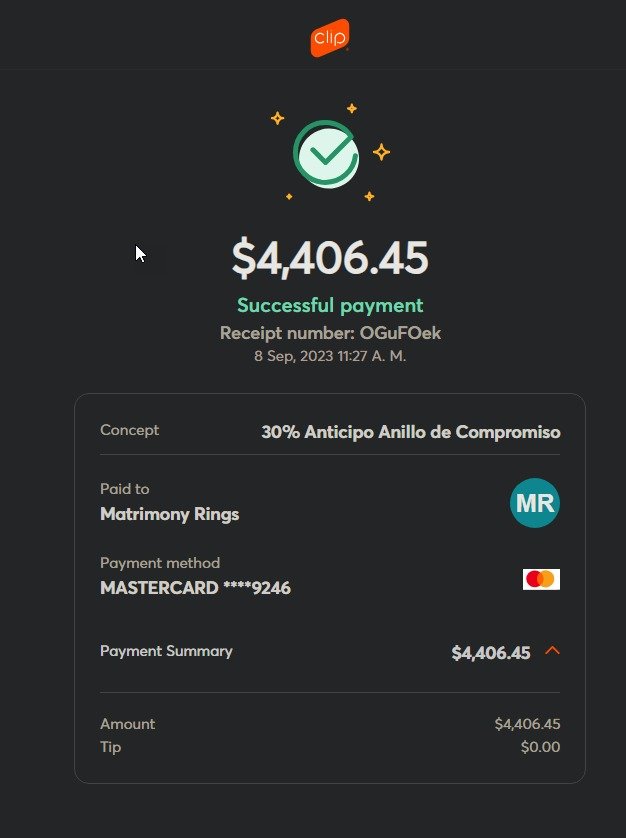Image resolution: width=626 pixels, height=838 pixels.
Task: Click the orange Clip logo
Action: click(330, 38)
